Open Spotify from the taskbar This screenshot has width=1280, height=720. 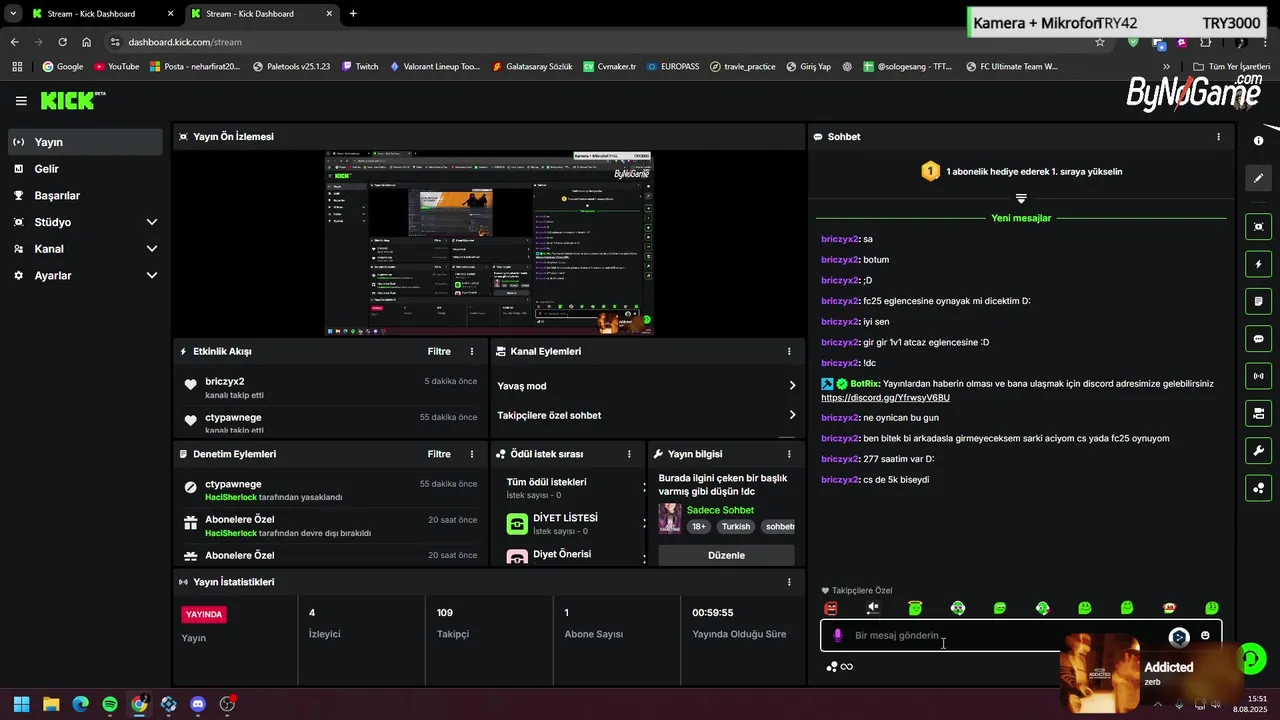click(x=110, y=704)
